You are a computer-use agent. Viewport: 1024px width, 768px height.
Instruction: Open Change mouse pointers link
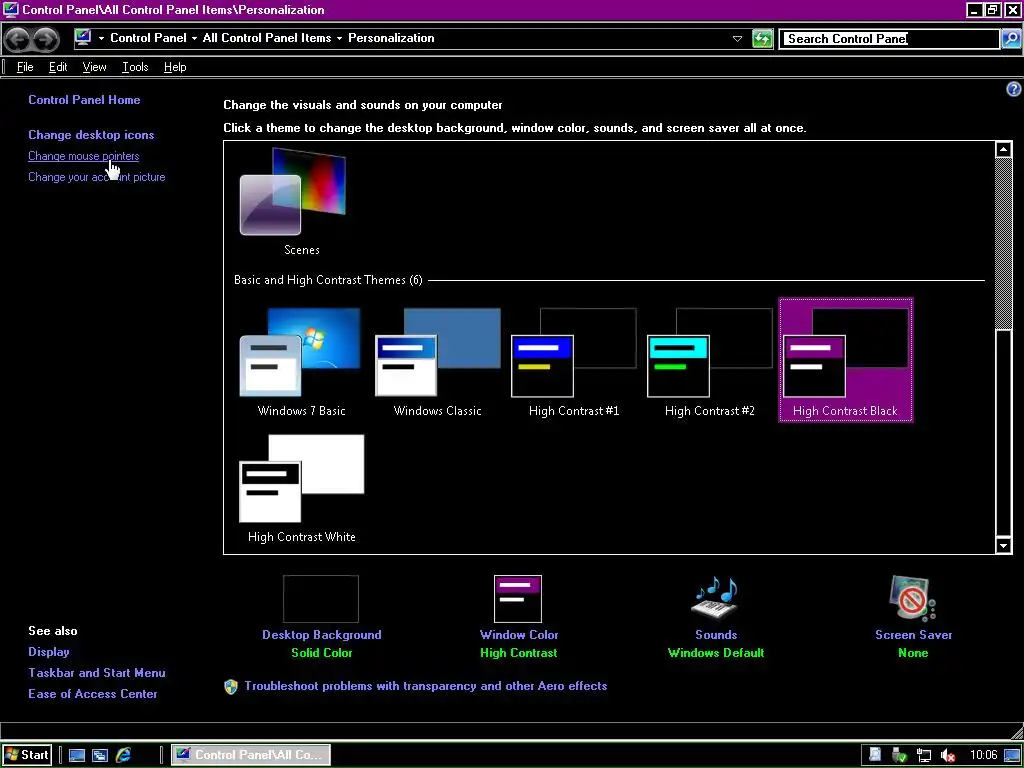click(x=84, y=156)
